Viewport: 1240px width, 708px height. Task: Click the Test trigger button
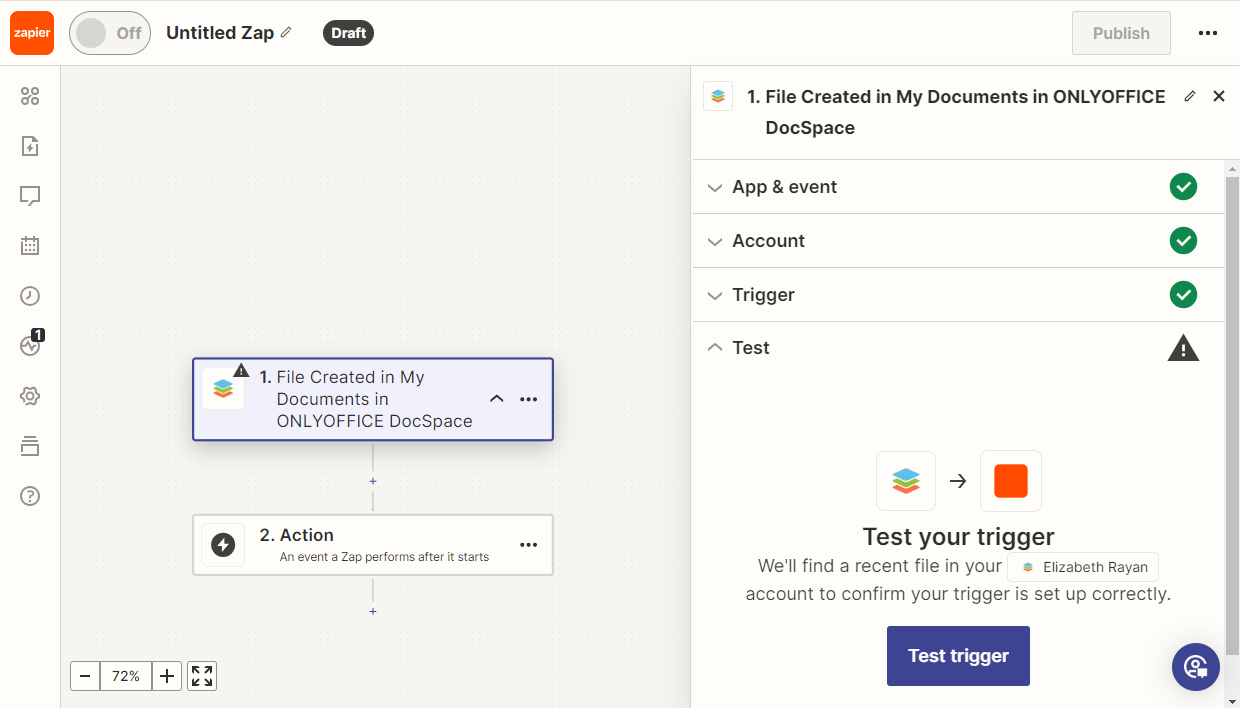pos(958,656)
